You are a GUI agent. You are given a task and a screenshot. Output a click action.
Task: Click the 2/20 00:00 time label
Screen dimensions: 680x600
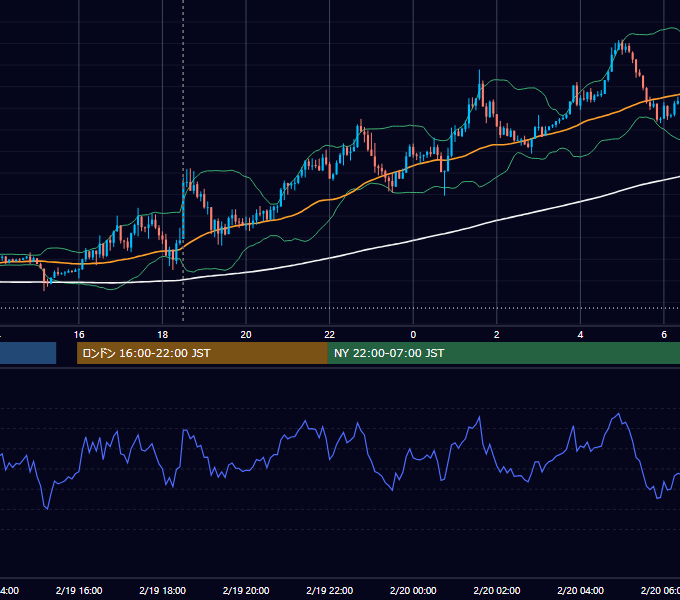413,590
